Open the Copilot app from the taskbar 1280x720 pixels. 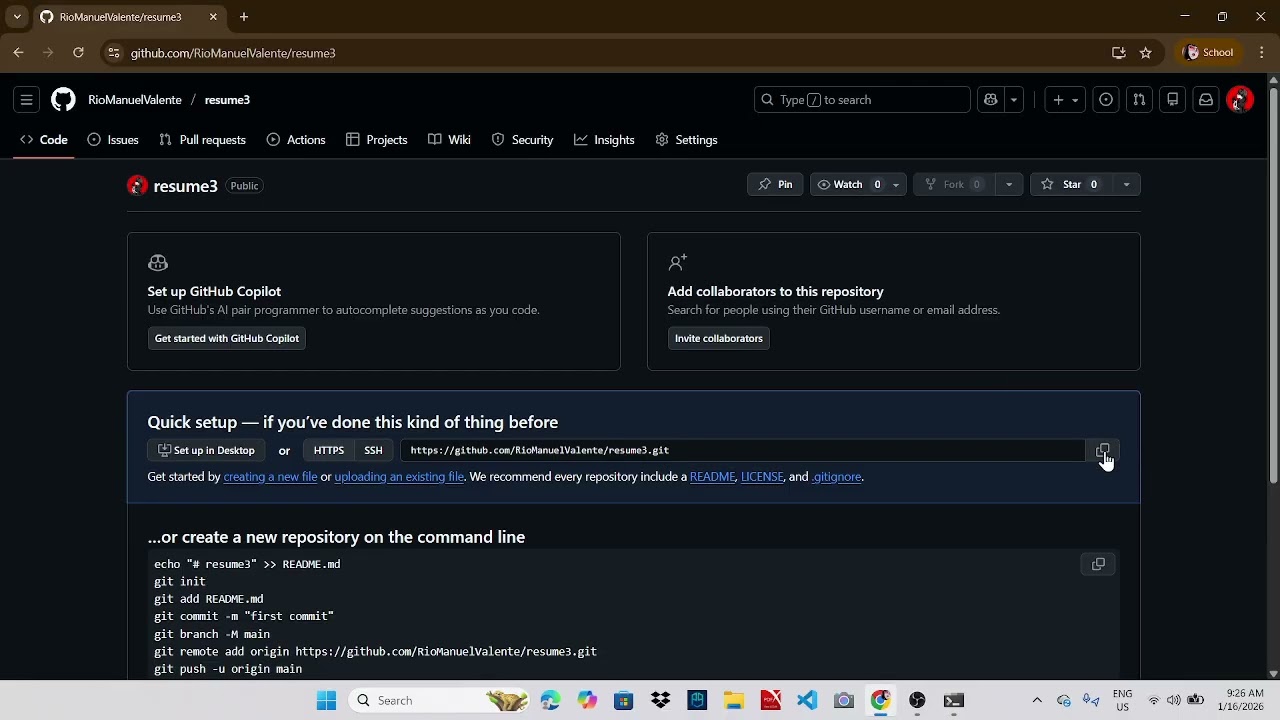pyautogui.click(x=587, y=701)
